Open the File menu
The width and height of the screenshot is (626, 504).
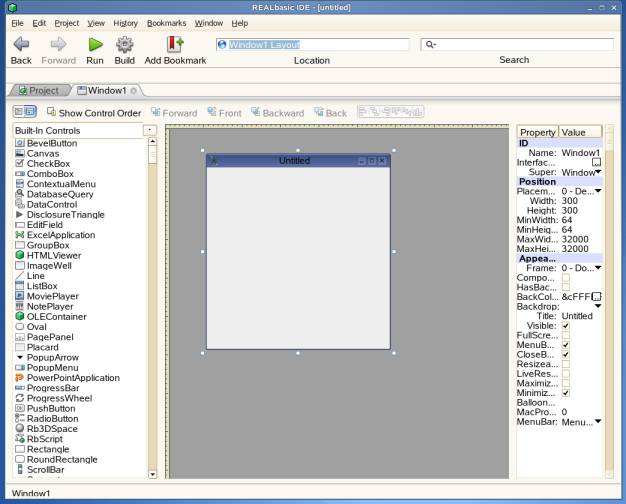point(17,23)
